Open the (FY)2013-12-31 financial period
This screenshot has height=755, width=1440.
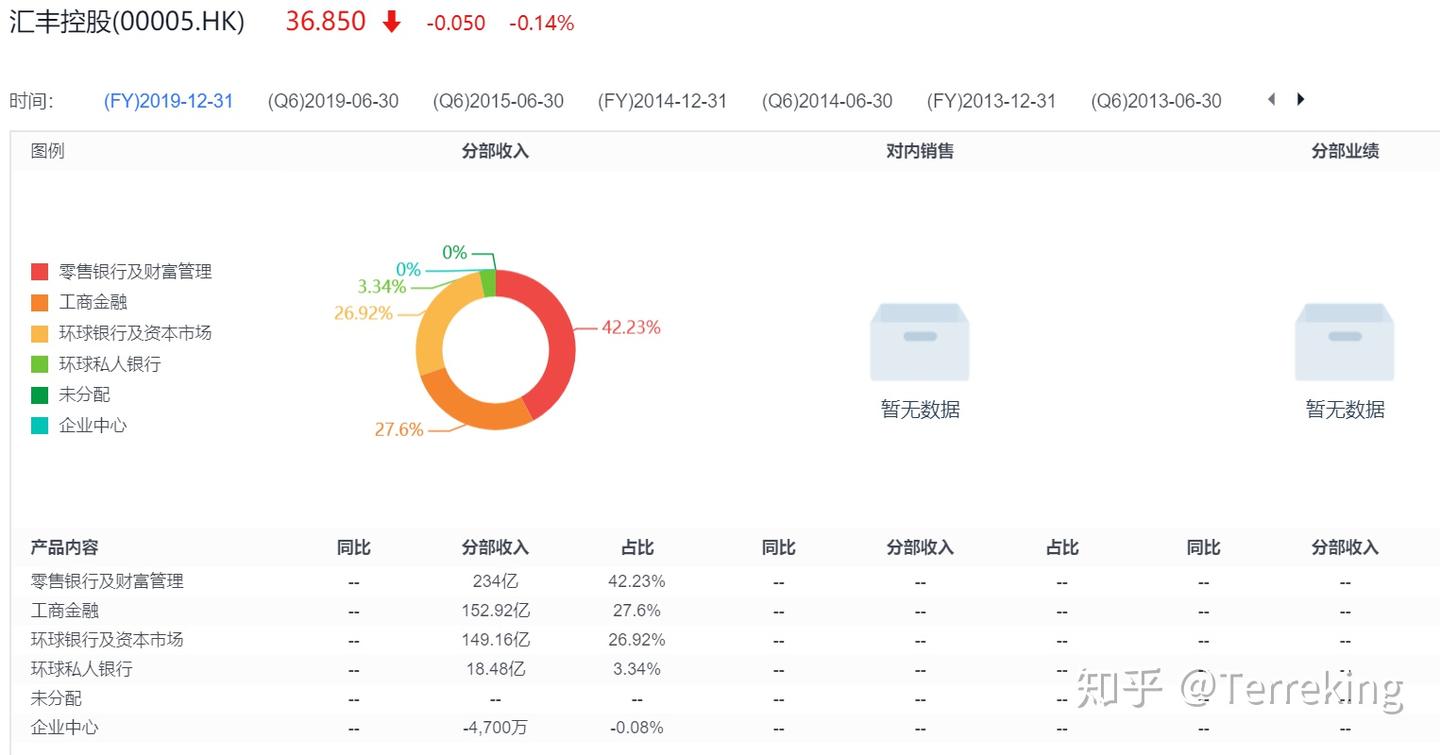pos(991,100)
